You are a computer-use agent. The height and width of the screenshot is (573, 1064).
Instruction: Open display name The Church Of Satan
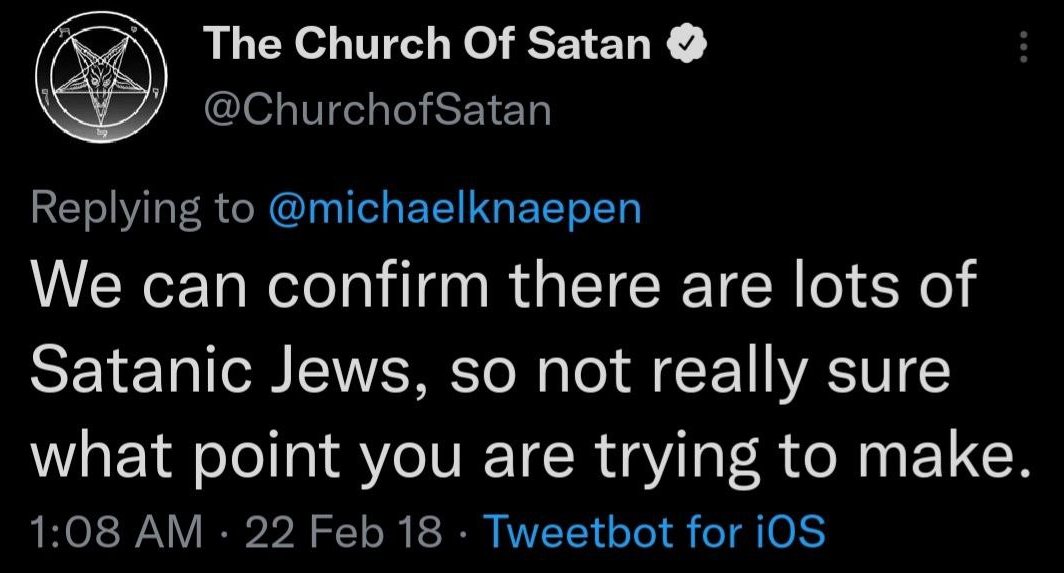click(428, 44)
